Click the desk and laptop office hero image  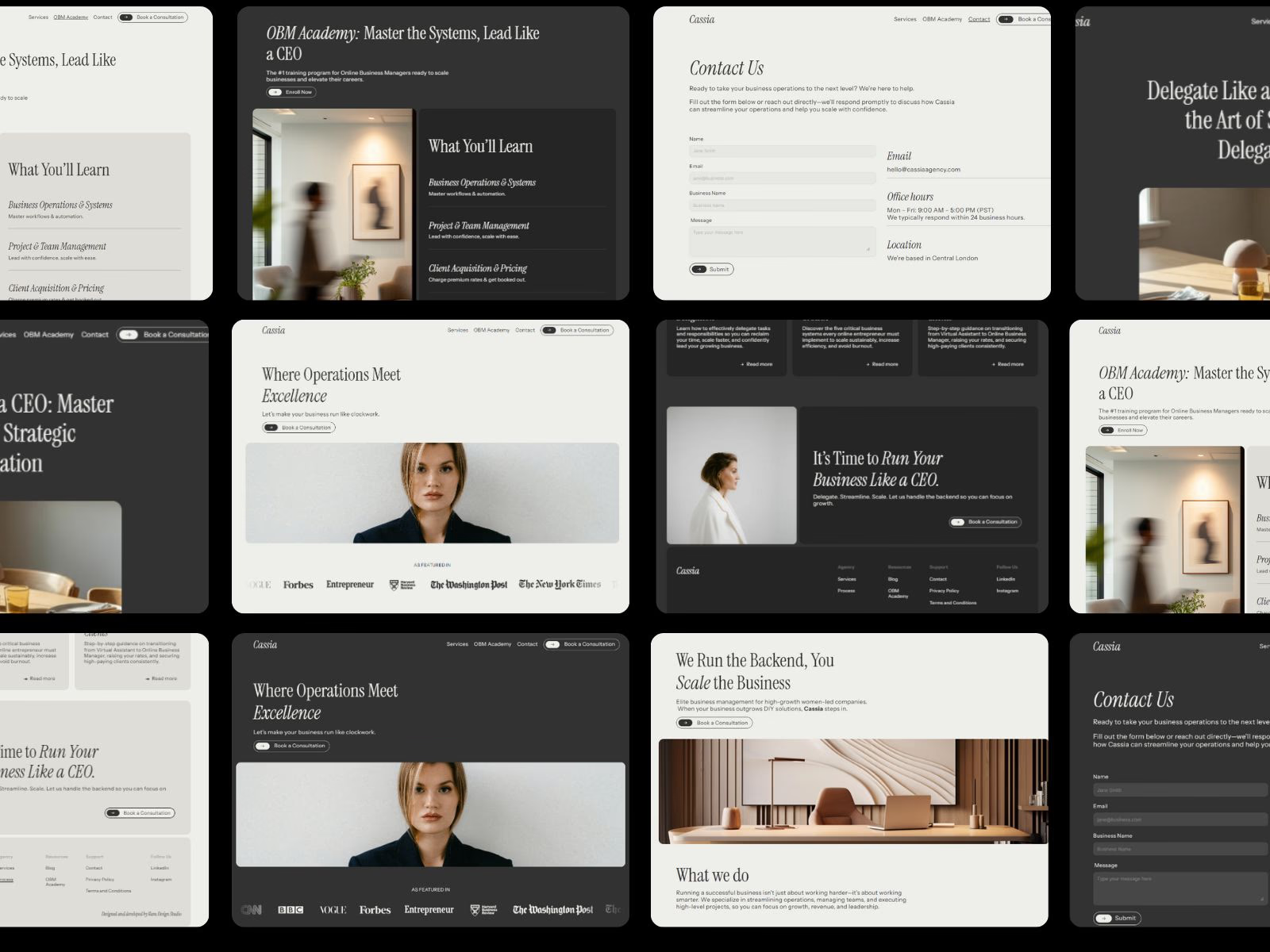tap(853, 791)
